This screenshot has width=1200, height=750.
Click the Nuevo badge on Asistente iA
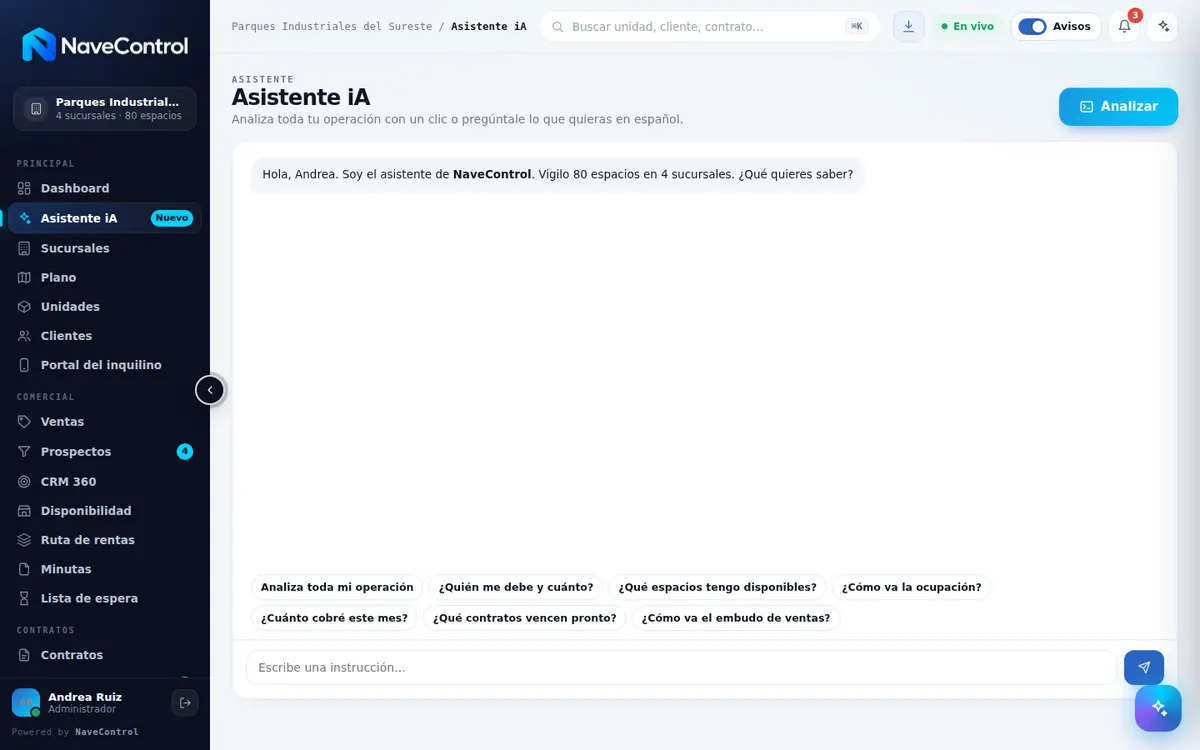point(172,218)
